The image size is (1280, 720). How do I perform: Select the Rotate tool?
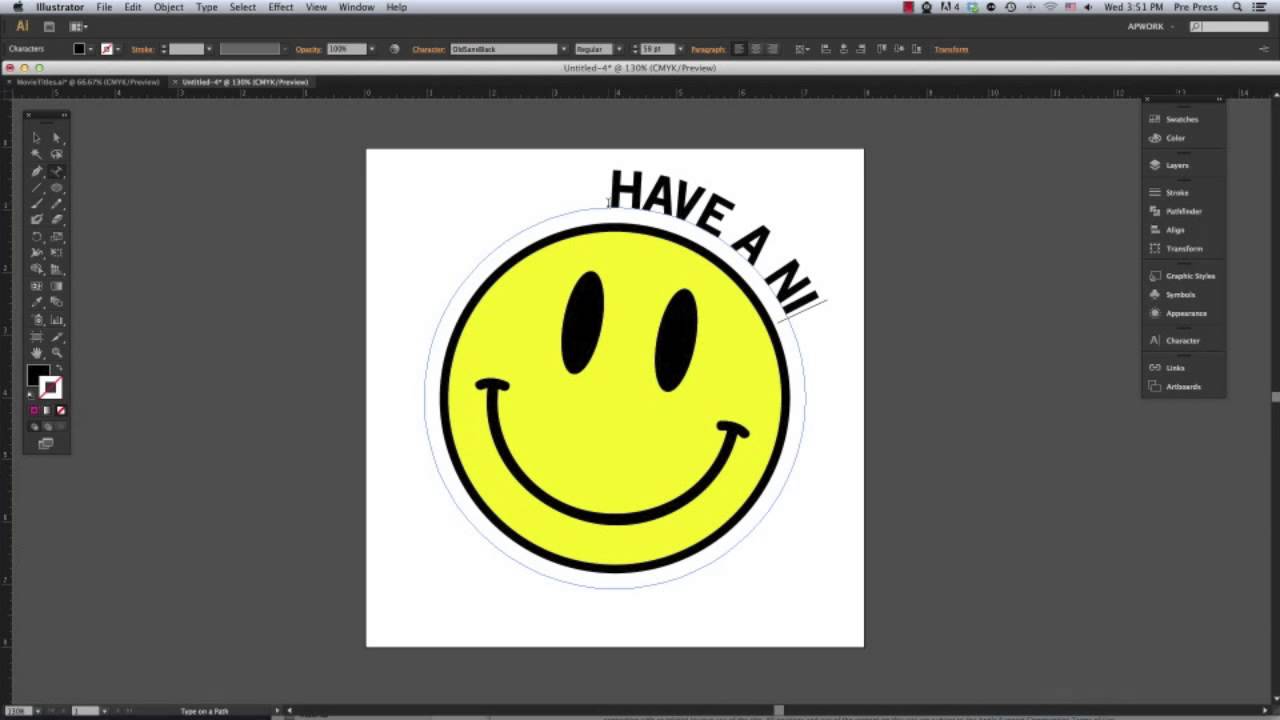click(x=36, y=237)
